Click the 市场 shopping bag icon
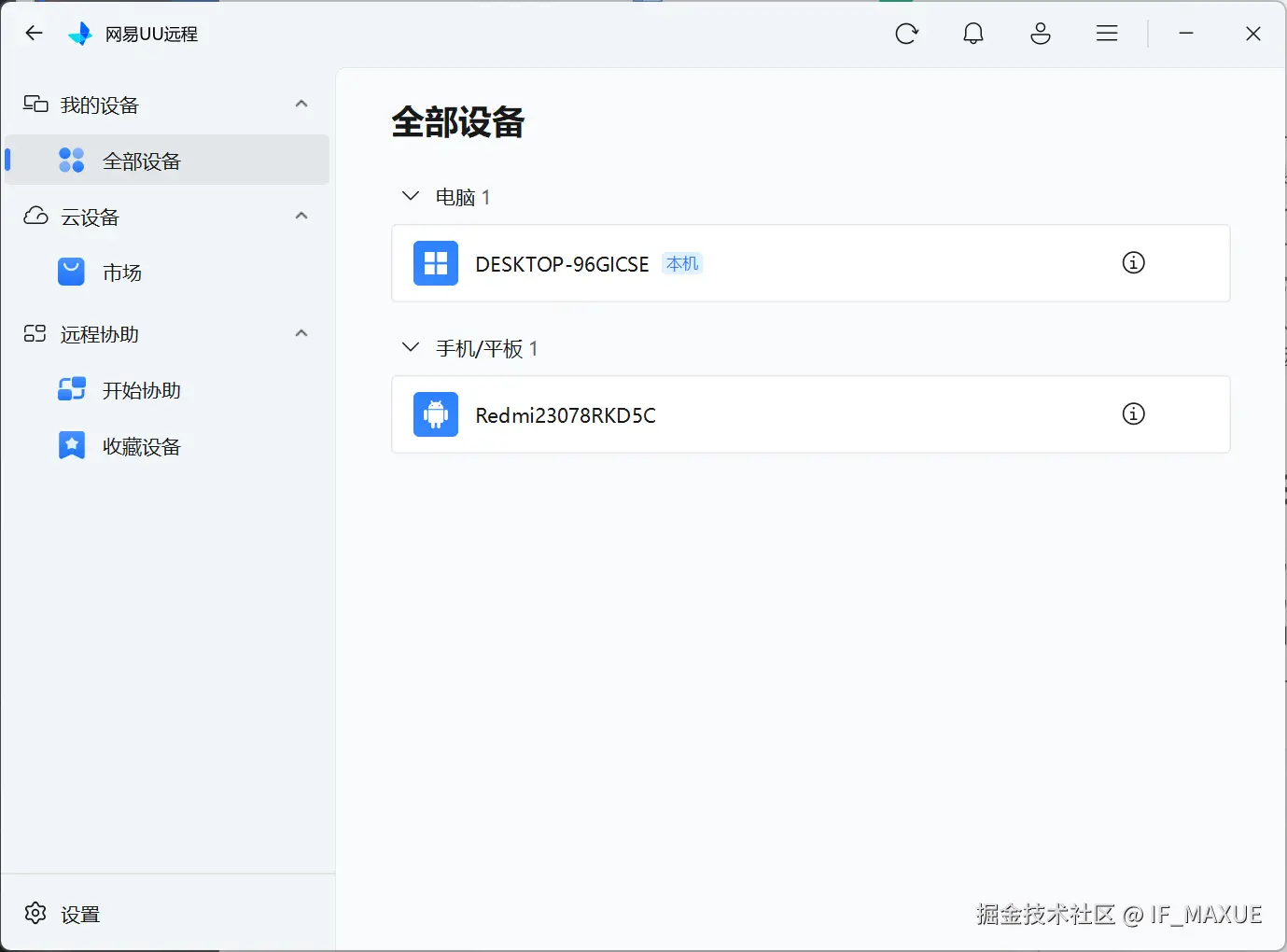Screen dimensions: 1287x952 coord(72,272)
